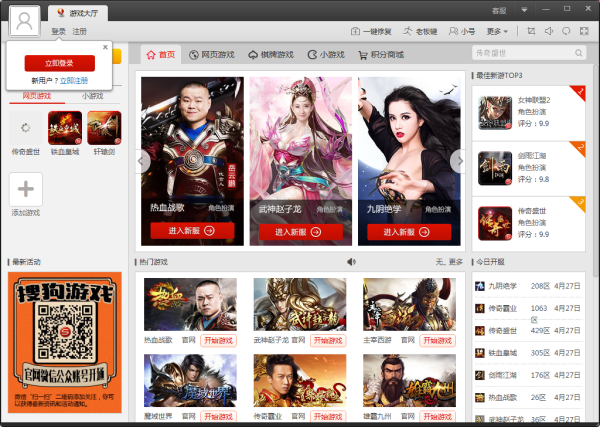Screen dimensions: 600x427
Task: Go to the 首页 home tab
Action: (x=161, y=54)
